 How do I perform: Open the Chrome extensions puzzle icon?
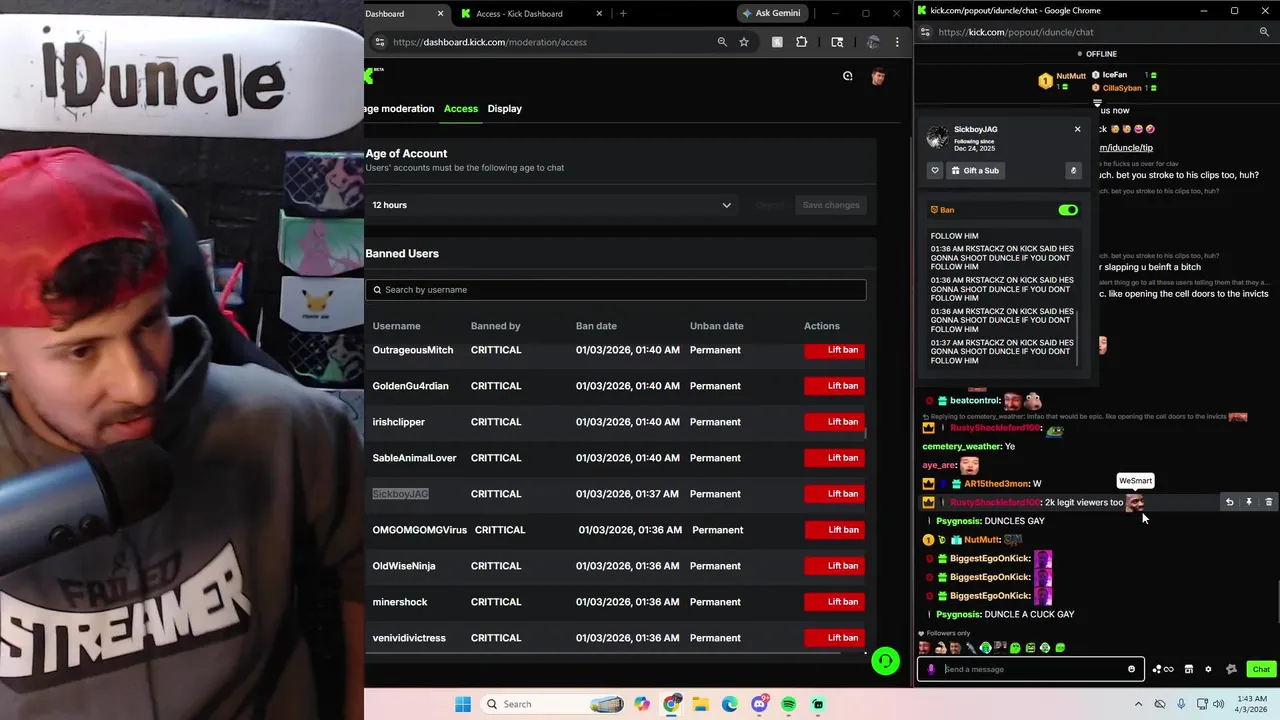[x=802, y=42]
